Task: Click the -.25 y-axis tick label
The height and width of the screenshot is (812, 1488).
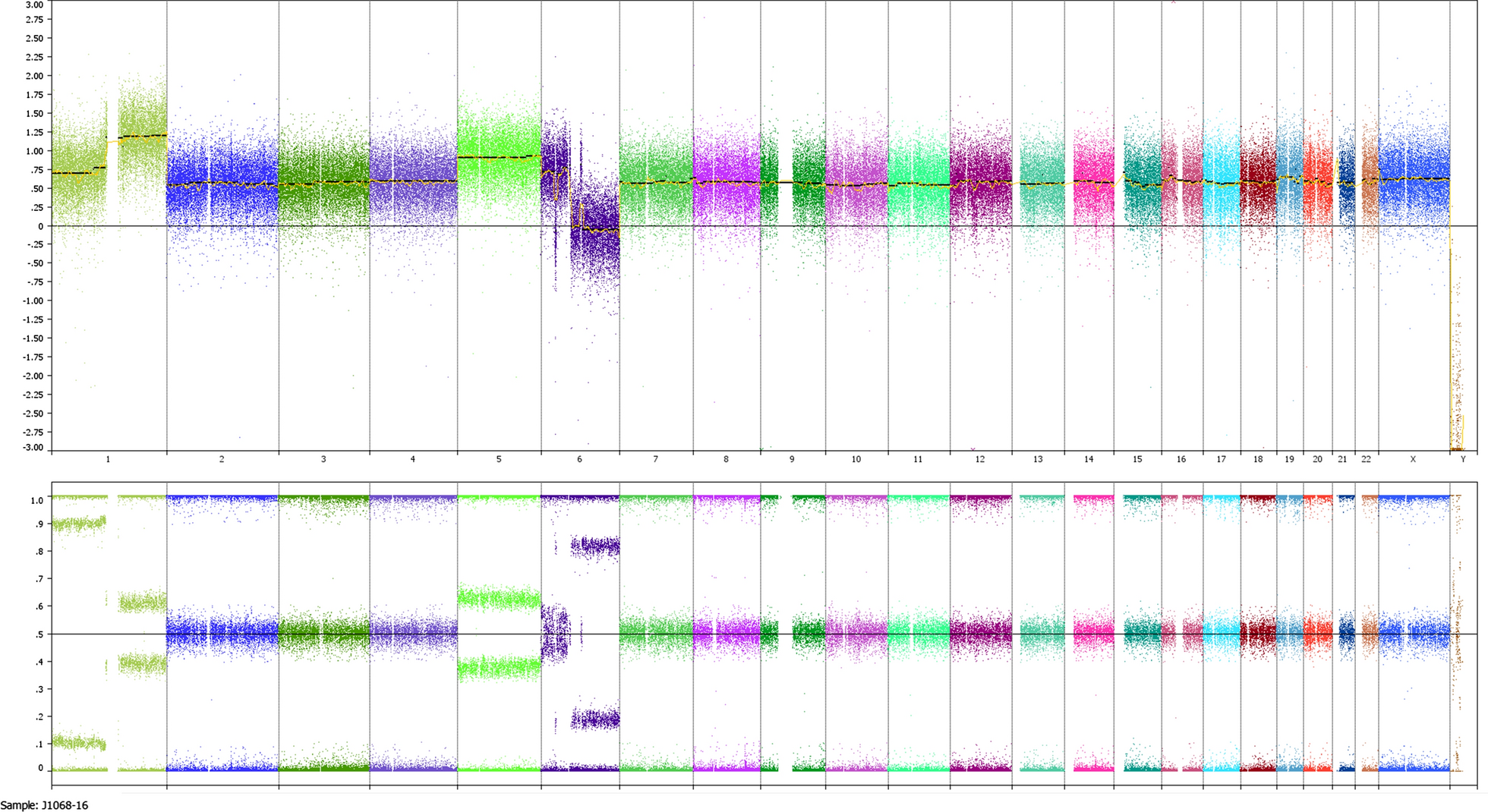Action: point(35,244)
